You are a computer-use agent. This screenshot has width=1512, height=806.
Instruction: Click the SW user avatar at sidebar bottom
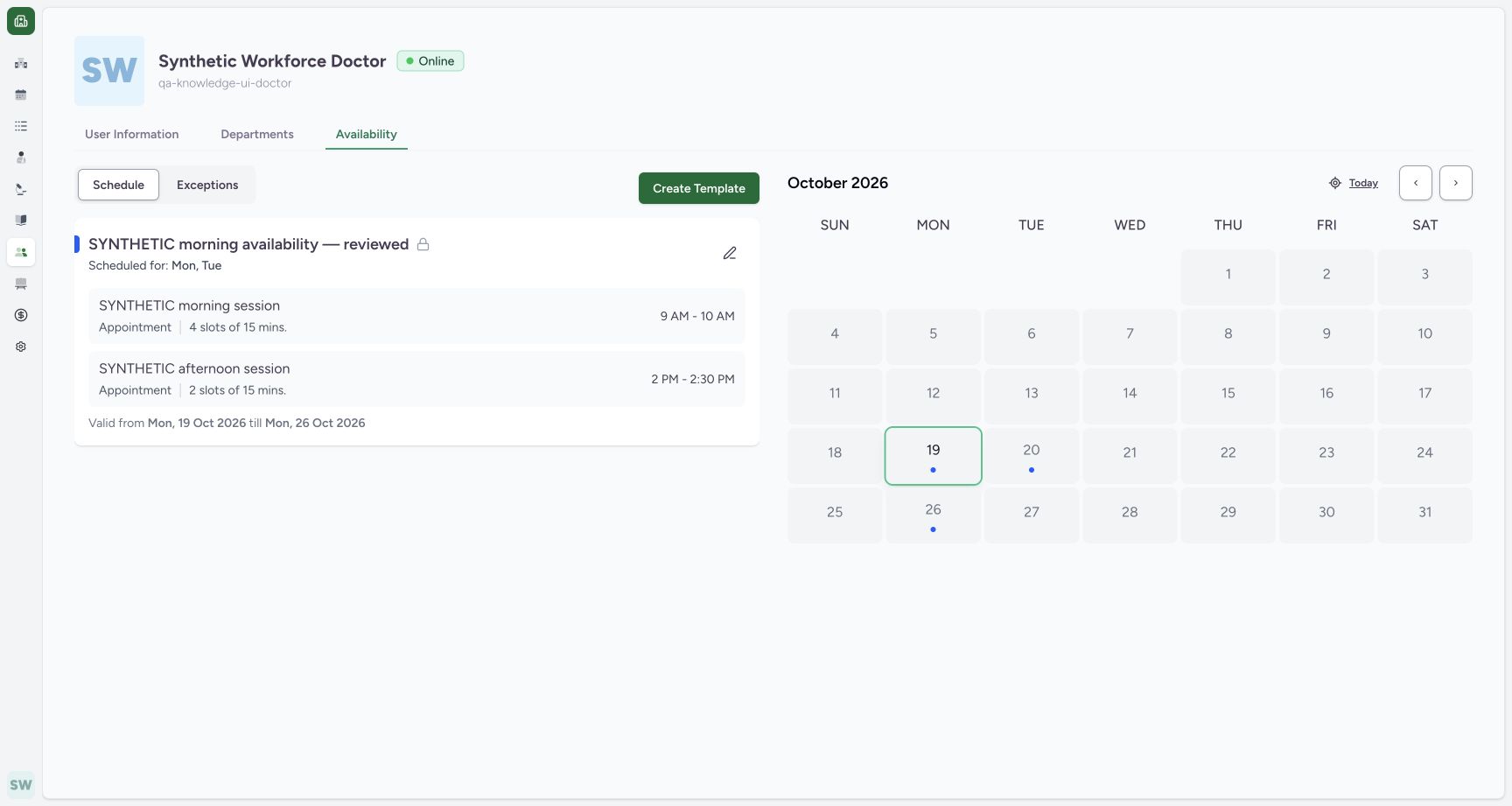pos(21,785)
